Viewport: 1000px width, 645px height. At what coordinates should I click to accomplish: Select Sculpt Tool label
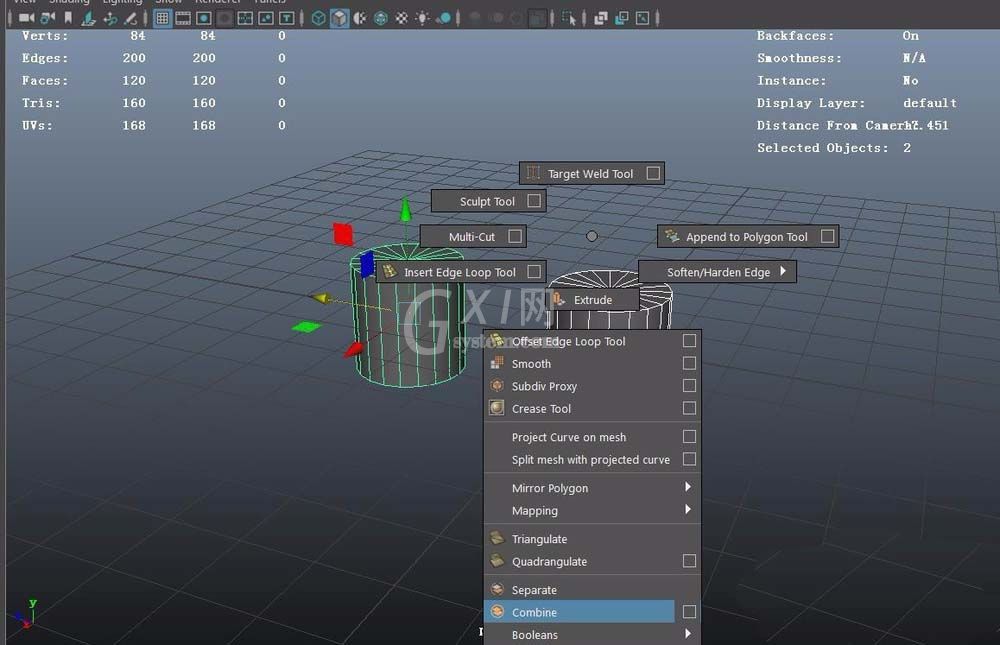487,202
